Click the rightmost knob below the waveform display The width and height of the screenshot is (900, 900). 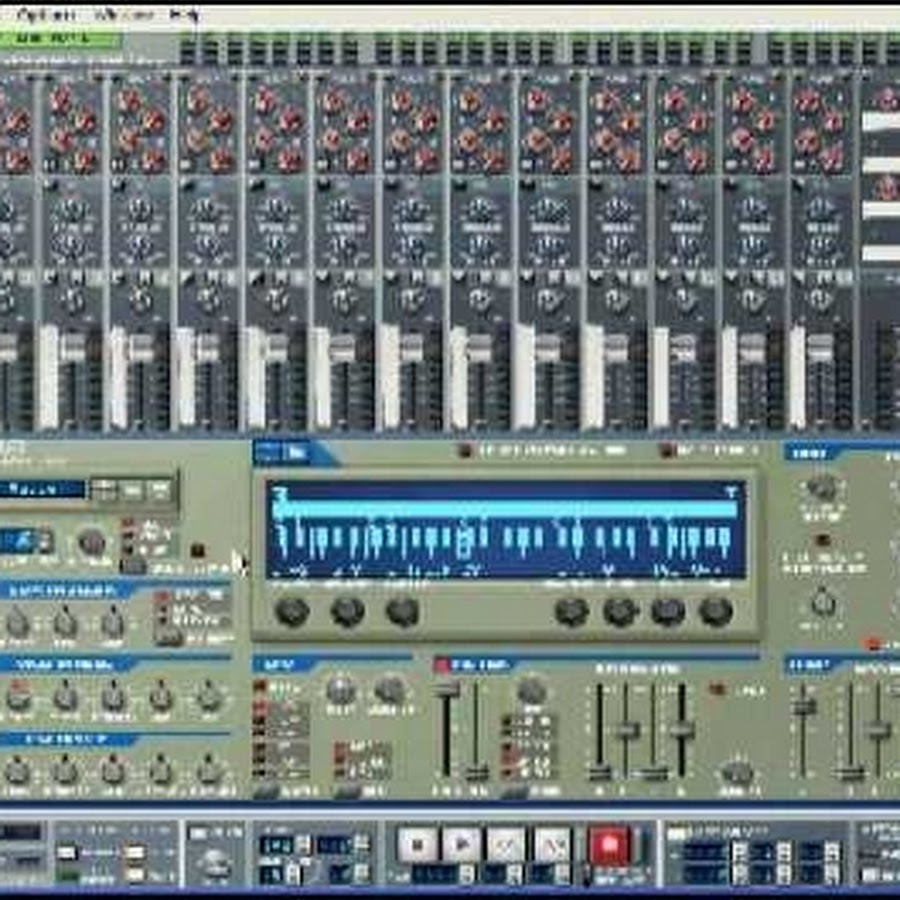[x=715, y=611]
